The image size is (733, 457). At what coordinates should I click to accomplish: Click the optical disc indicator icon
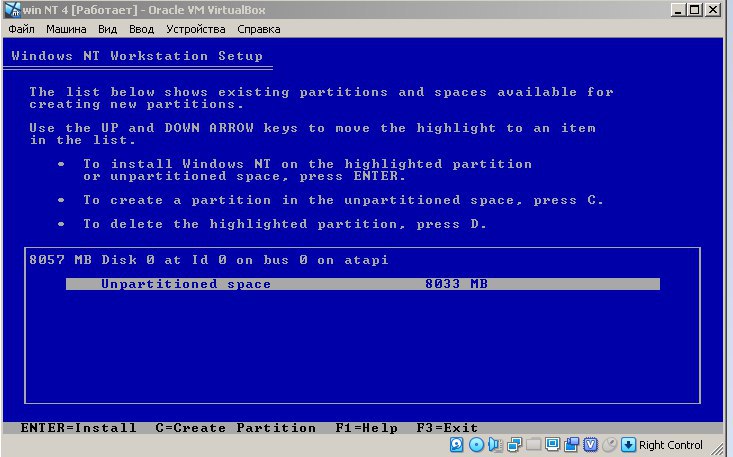pyautogui.click(x=476, y=445)
